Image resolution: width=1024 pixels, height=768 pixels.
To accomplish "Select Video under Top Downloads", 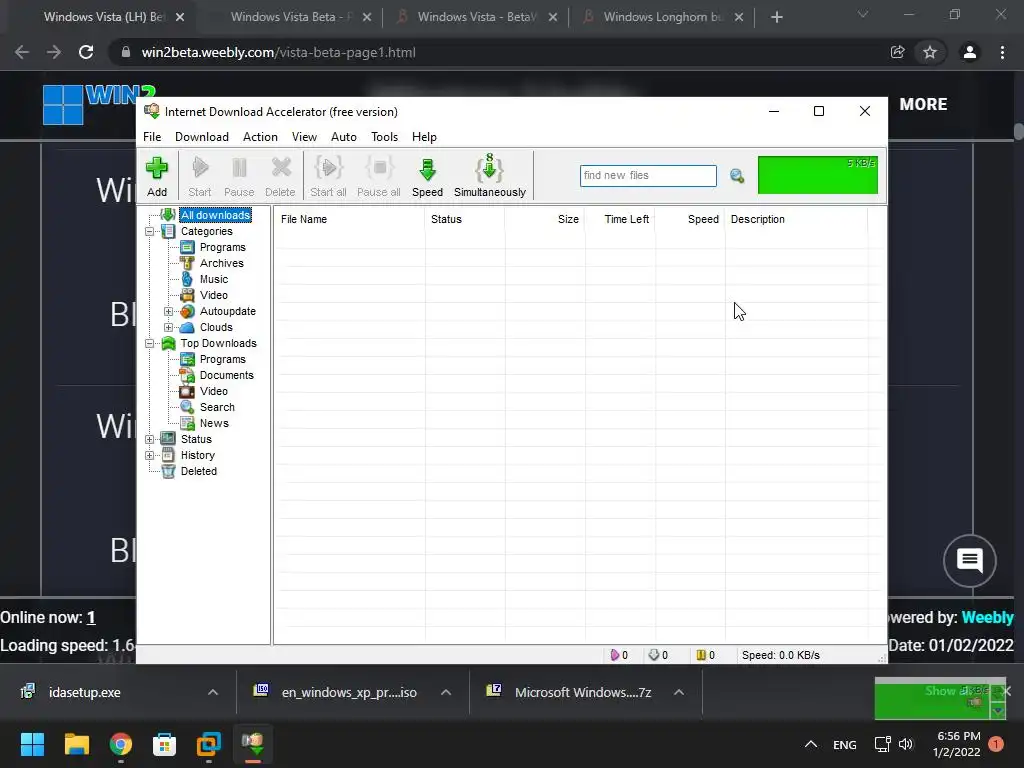I will (x=214, y=391).
